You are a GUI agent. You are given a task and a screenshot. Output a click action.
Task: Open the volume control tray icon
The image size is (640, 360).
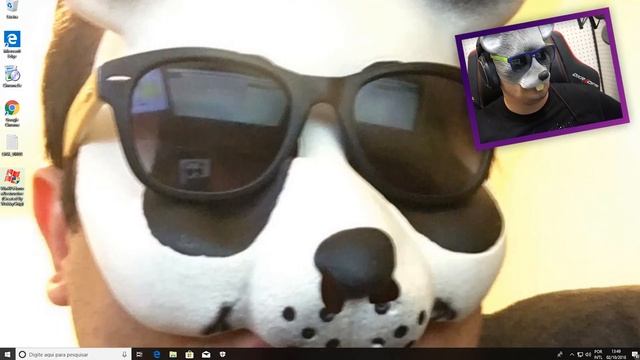pos(588,354)
